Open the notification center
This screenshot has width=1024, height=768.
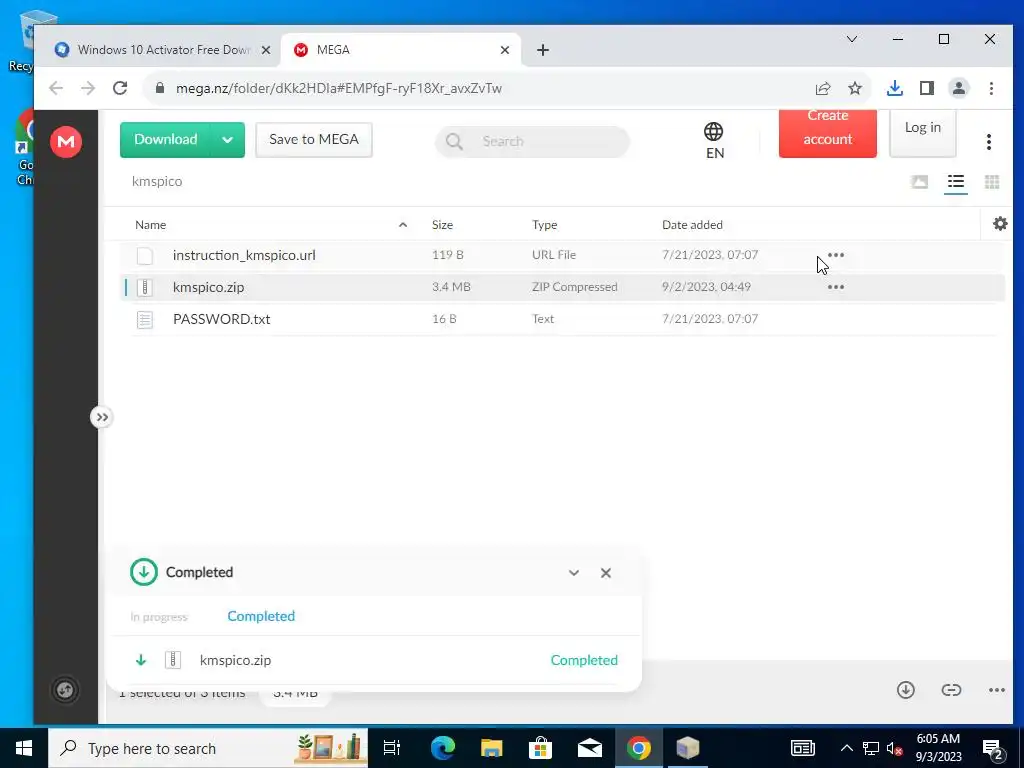coord(993,748)
